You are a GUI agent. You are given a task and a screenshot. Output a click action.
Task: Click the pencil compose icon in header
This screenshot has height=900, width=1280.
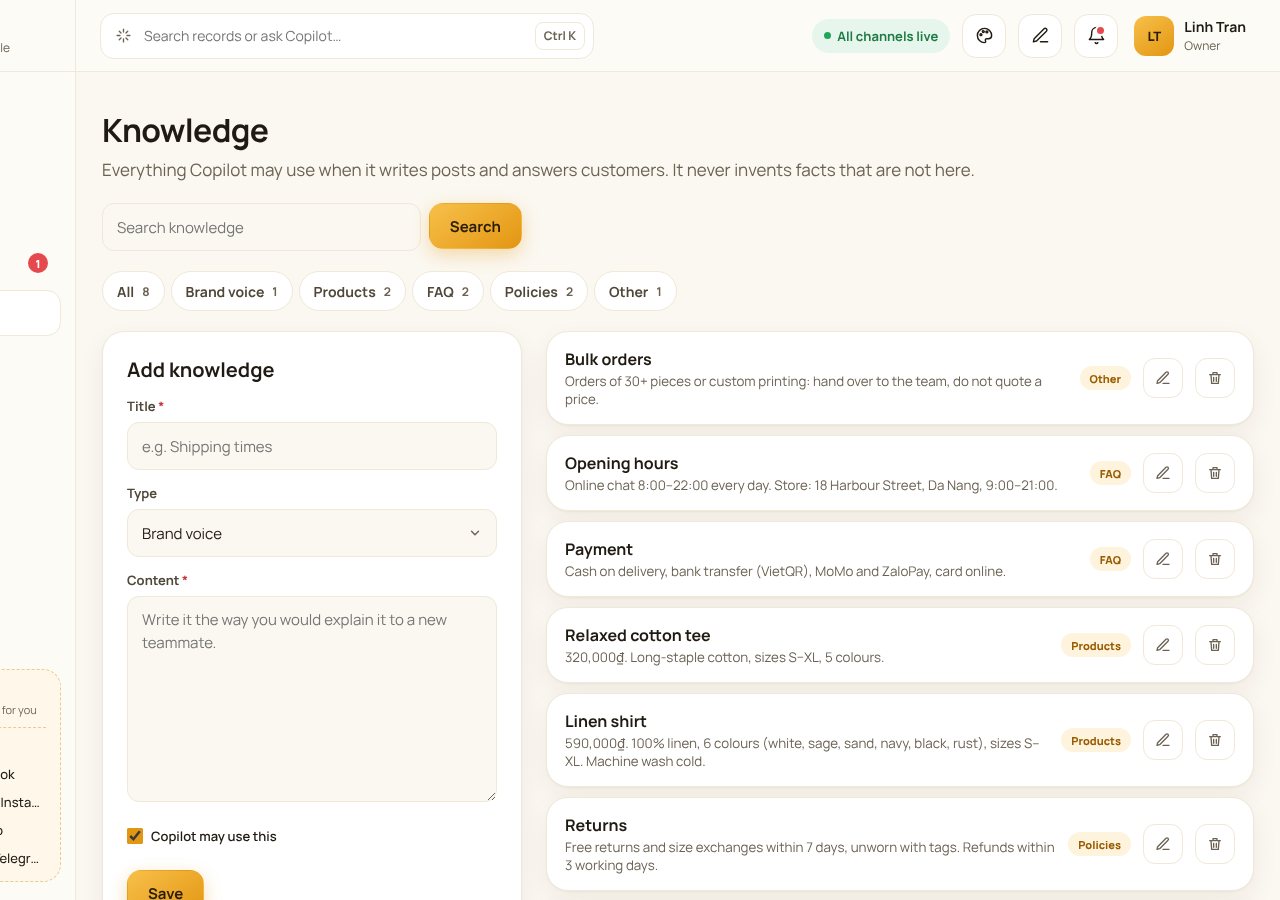[1040, 36]
